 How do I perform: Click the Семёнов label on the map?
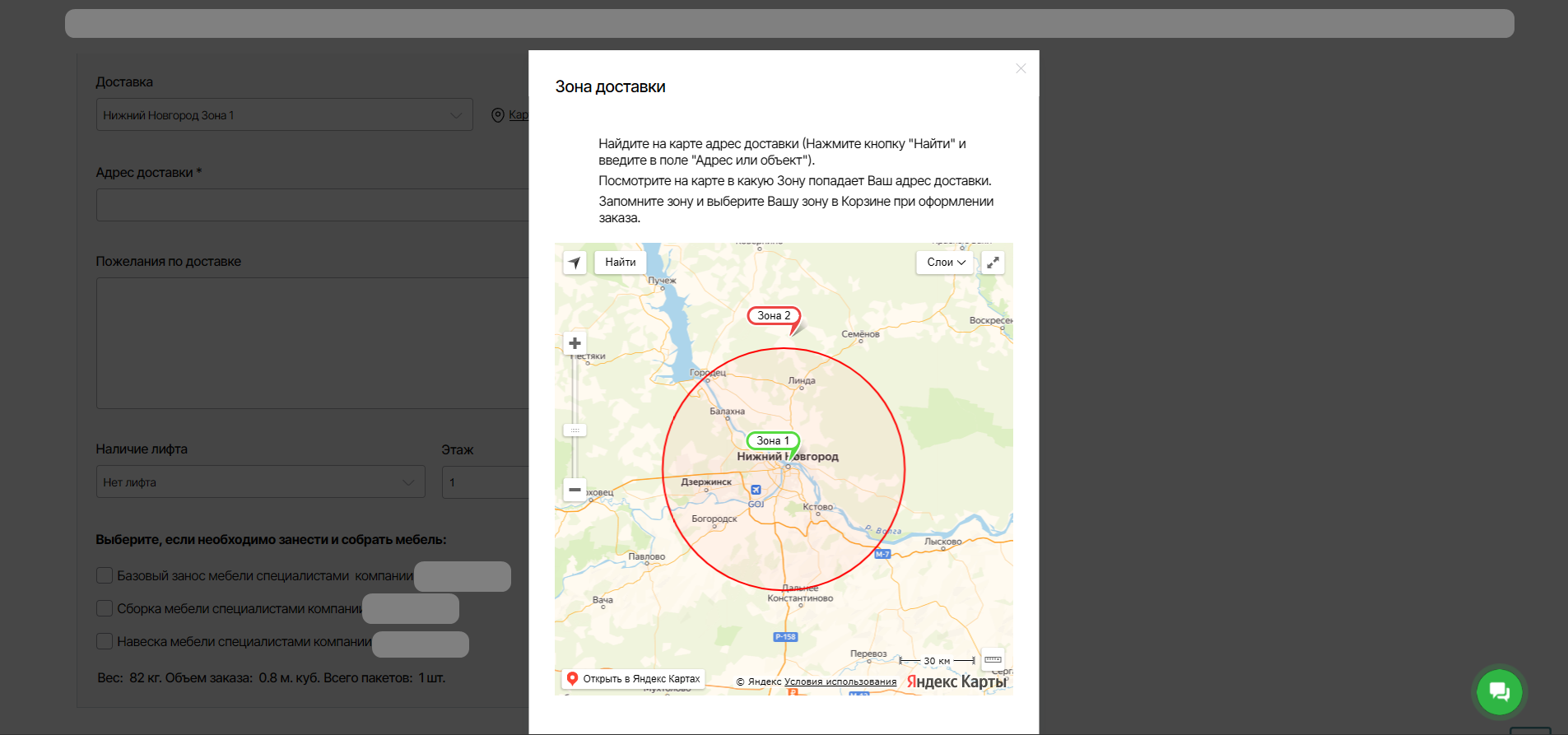click(x=860, y=334)
